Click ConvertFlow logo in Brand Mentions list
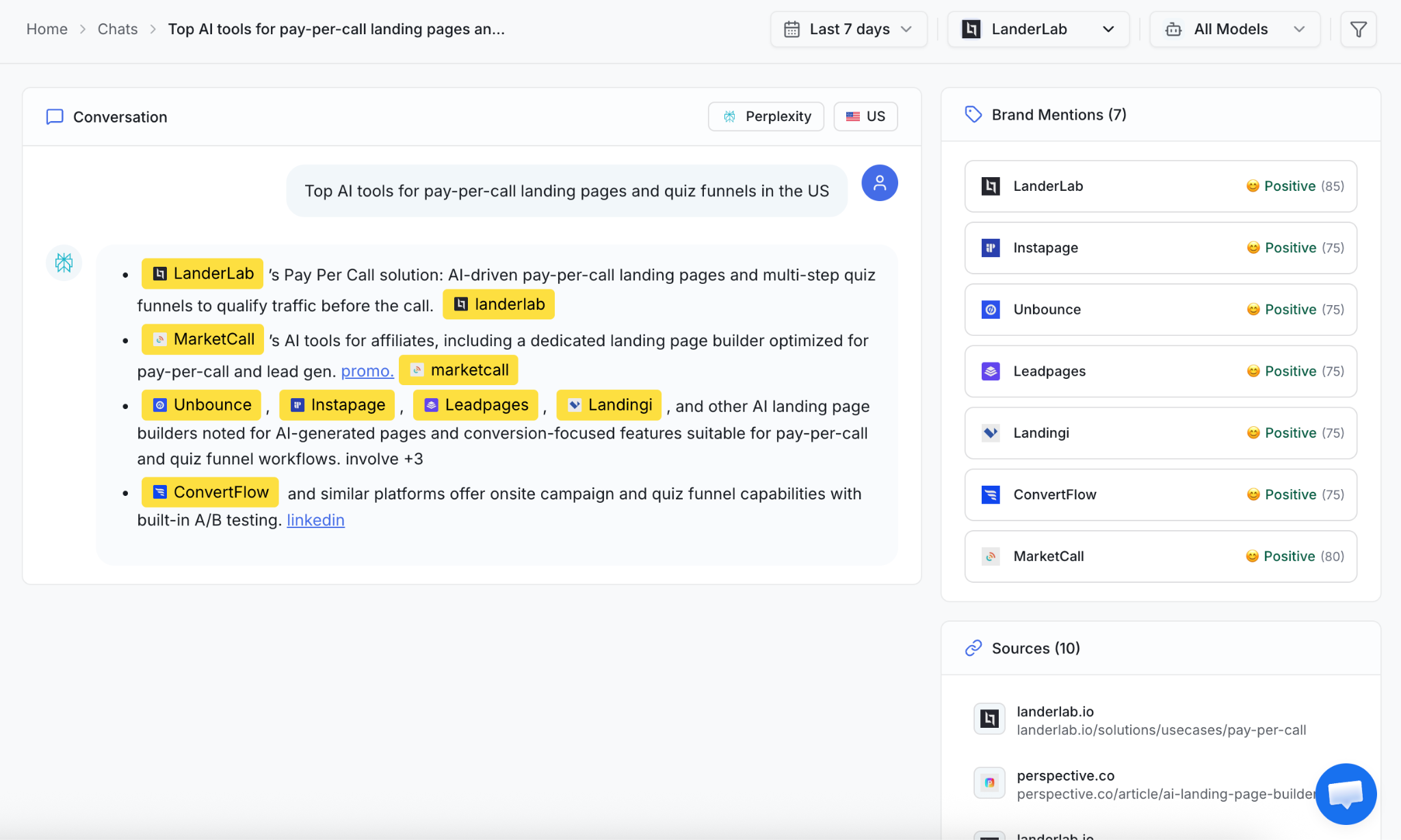The image size is (1401, 840). [x=991, y=494]
